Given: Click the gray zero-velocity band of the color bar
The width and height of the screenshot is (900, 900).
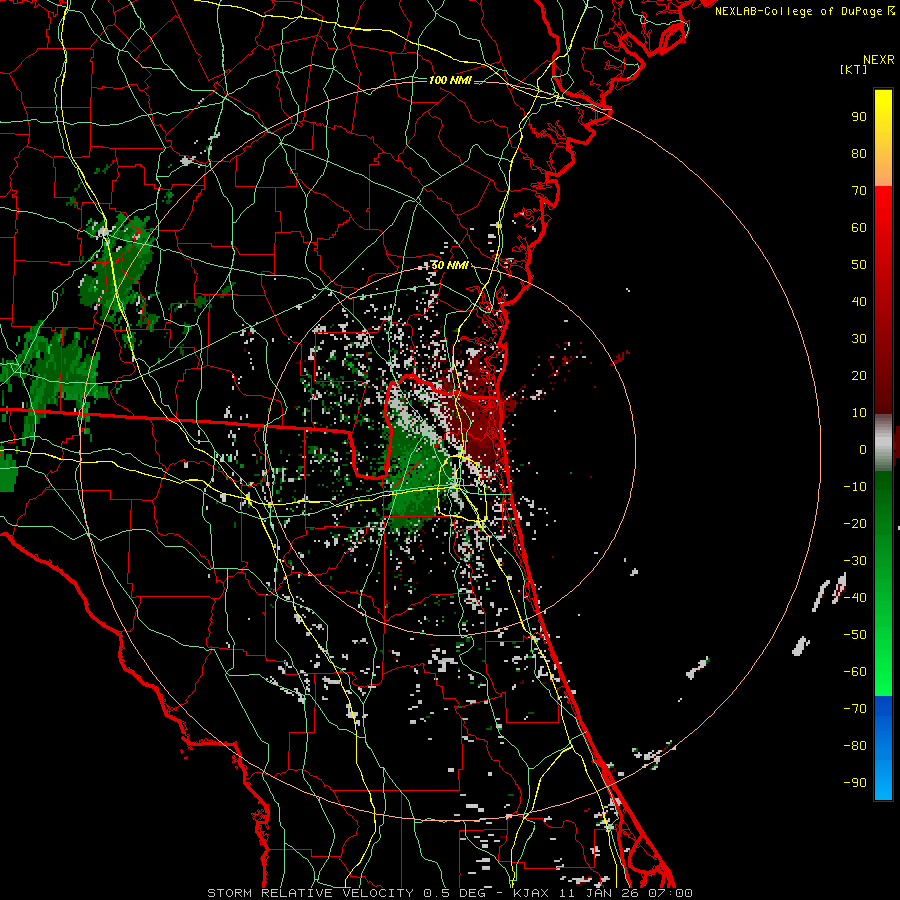Looking at the screenshot, I should pos(883,443).
